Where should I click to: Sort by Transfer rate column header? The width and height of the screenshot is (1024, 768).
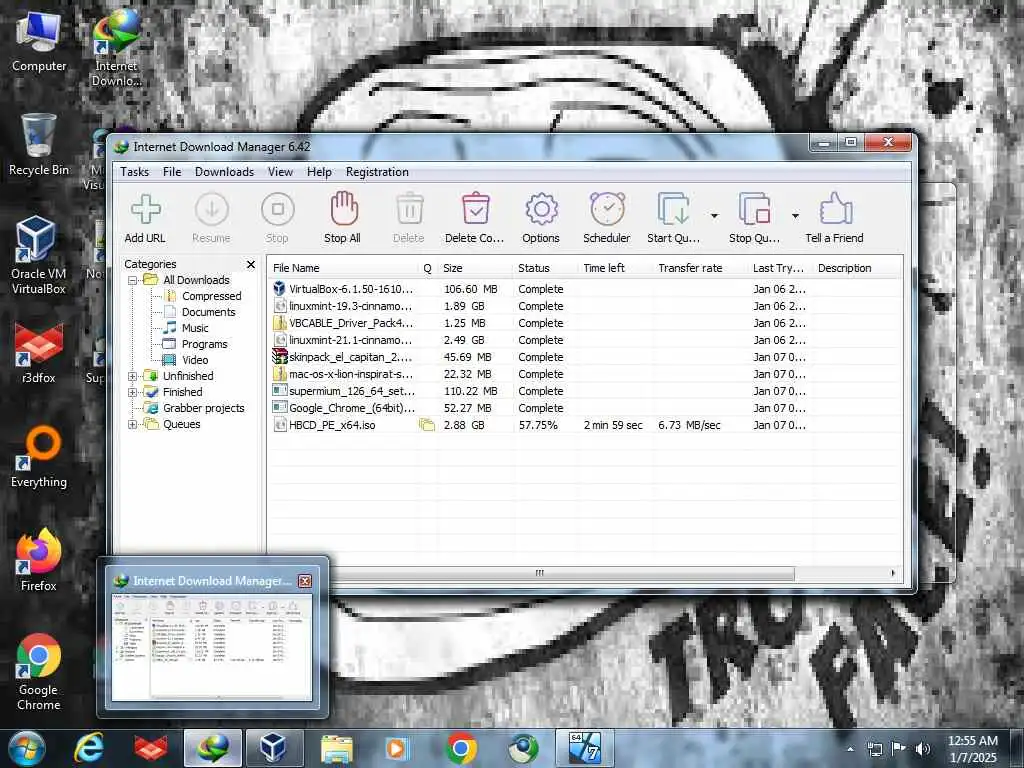pyautogui.click(x=700, y=268)
